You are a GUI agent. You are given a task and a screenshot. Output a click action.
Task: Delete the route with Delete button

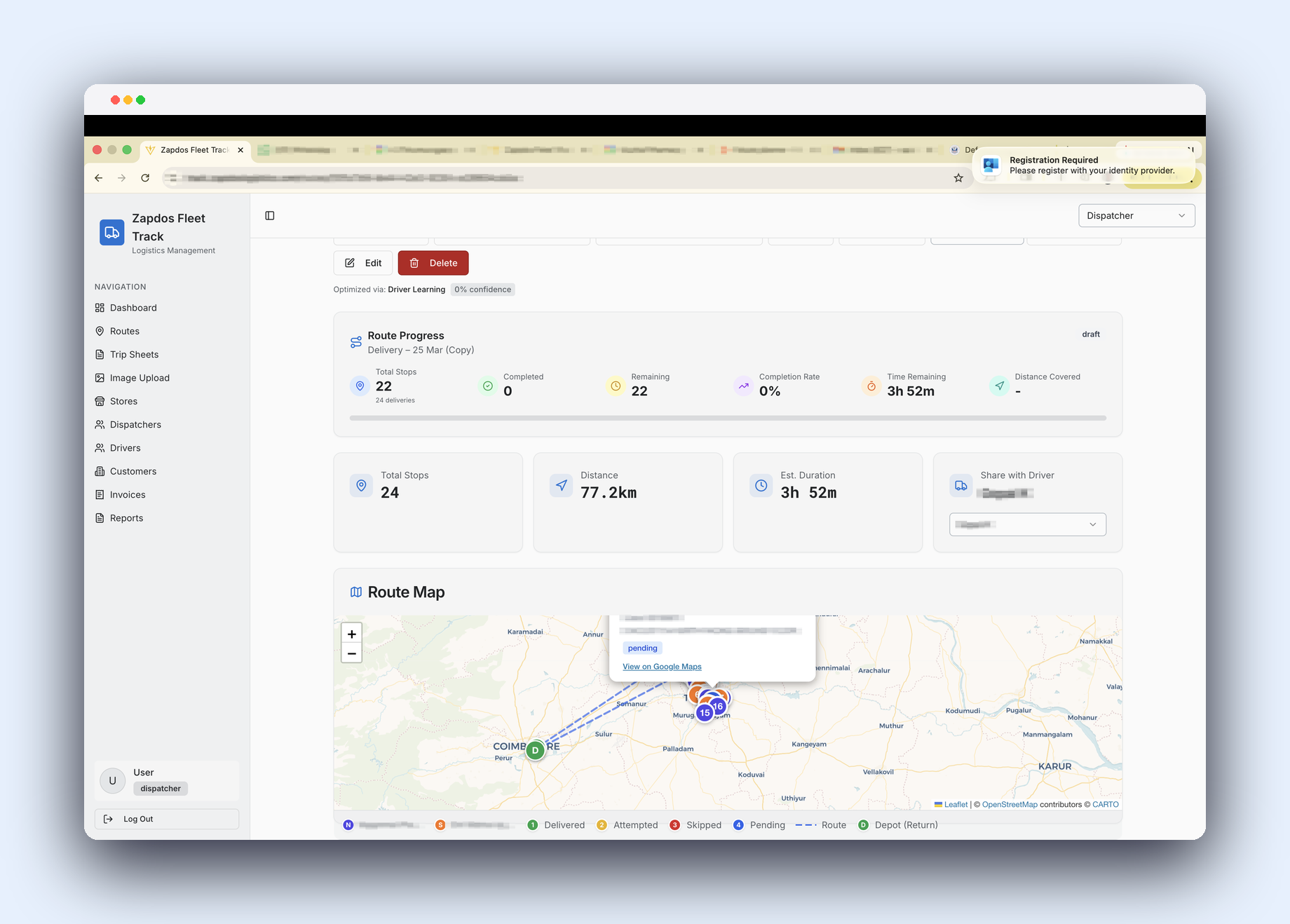(x=433, y=263)
